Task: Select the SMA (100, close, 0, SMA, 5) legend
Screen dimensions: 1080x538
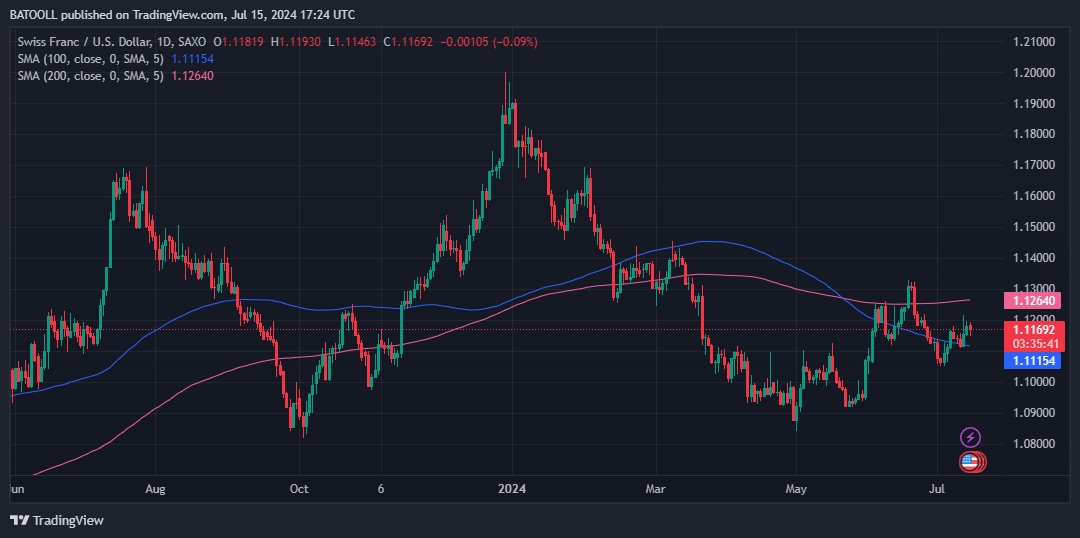Action: pyautogui.click(x=92, y=59)
